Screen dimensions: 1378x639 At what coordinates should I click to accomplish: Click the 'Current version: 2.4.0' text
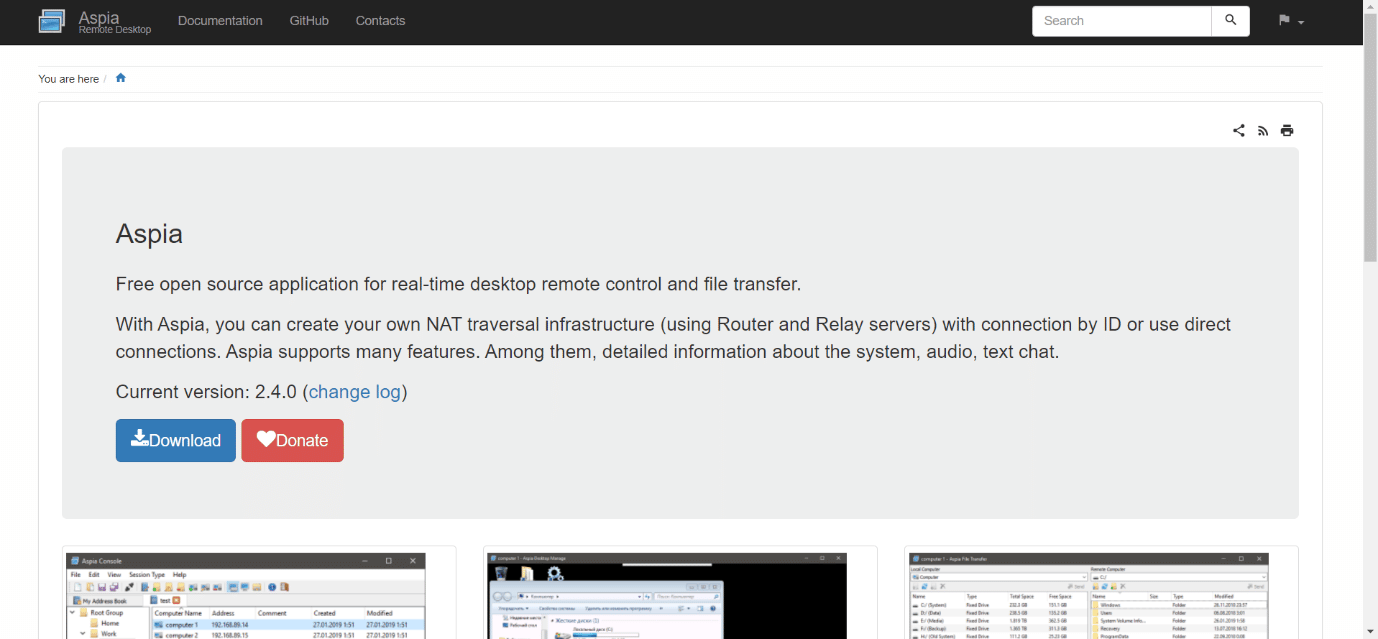tap(206, 392)
